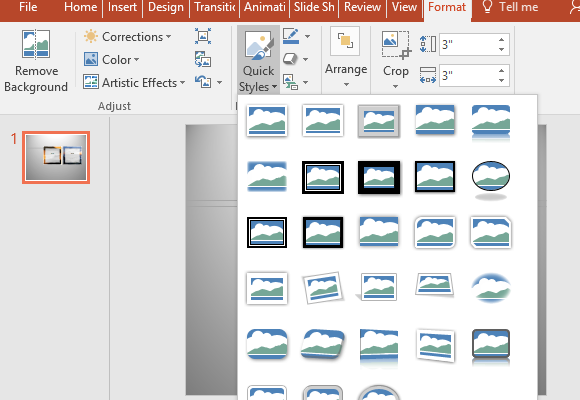The image size is (580, 400).
Task: Click the Reset Picture icon
Action: coord(203,82)
